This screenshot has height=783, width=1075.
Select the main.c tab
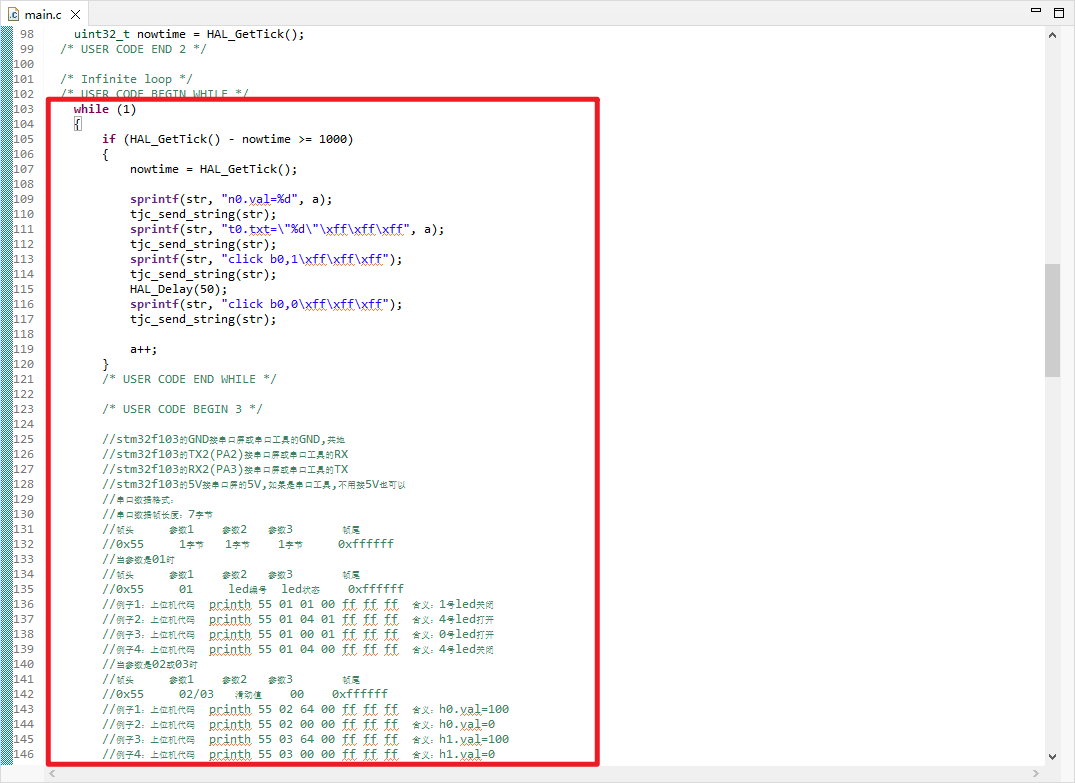click(42, 14)
